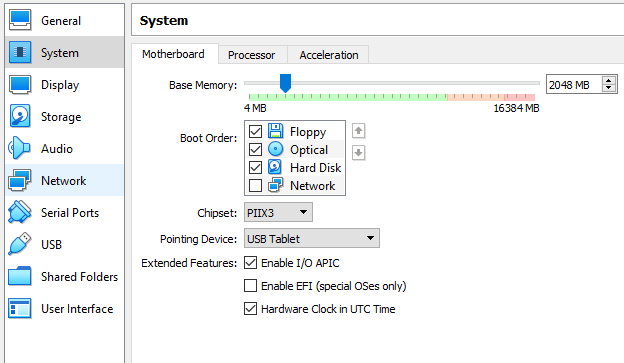Go to Serial Ports settings label
This screenshot has height=363, width=624.
70,213
